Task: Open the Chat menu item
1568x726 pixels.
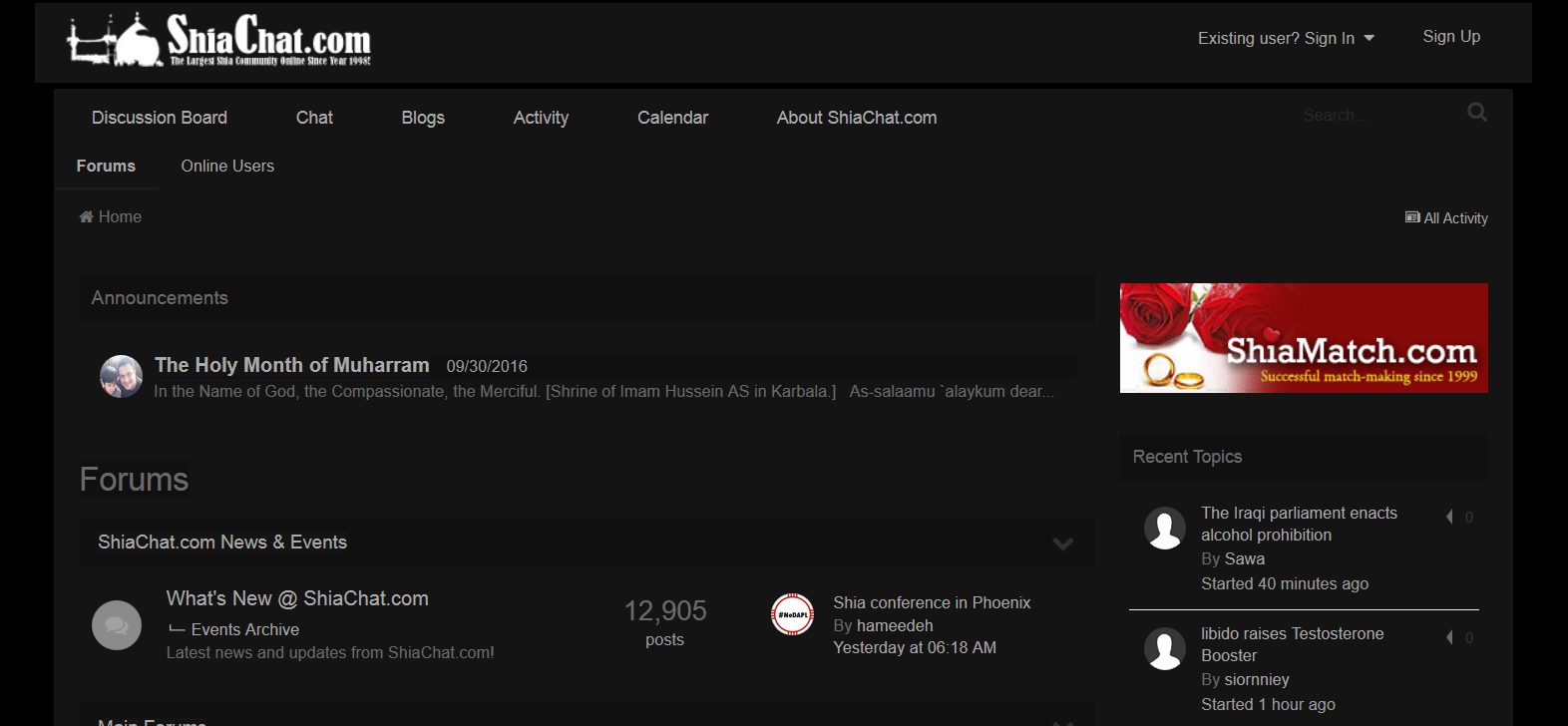Action: [314, 118]
